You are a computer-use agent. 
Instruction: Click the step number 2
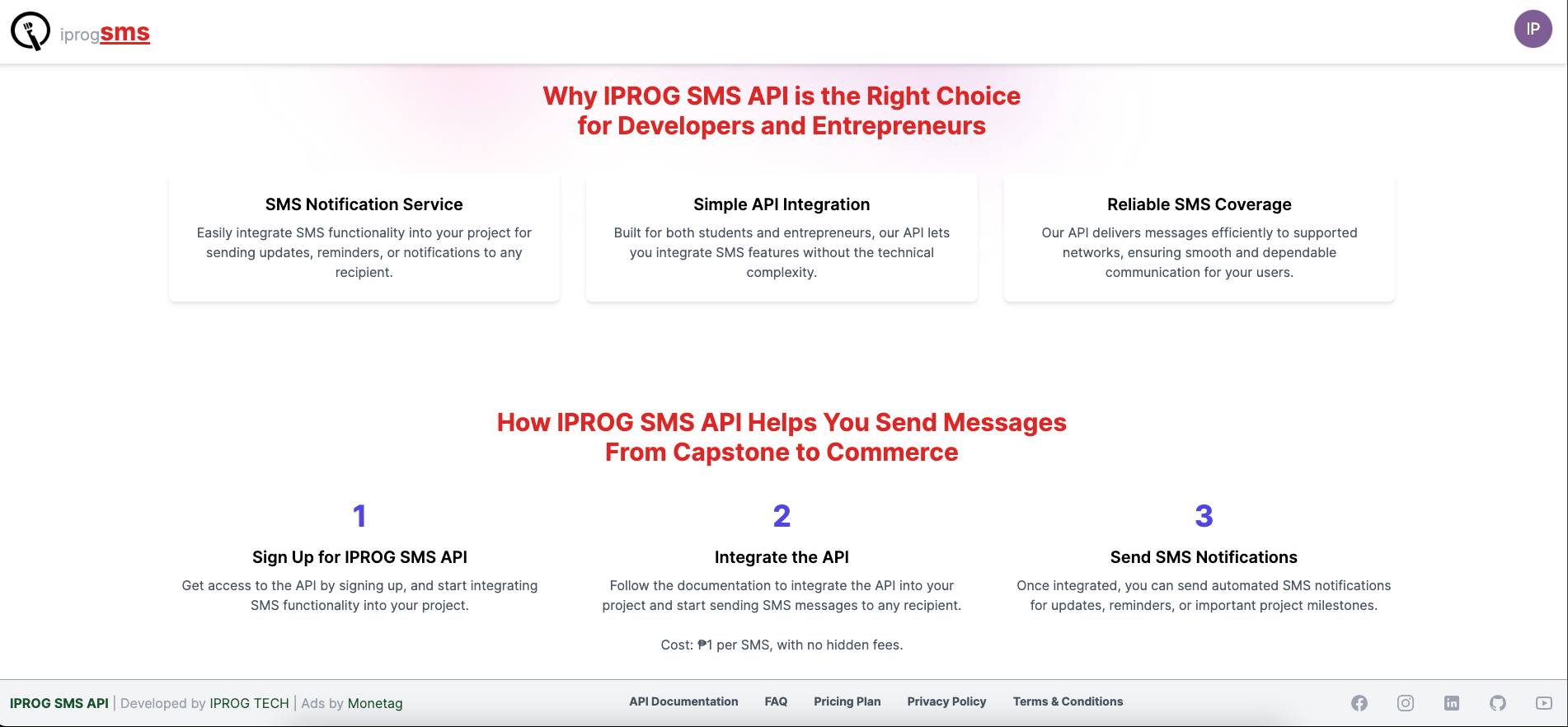782,516
